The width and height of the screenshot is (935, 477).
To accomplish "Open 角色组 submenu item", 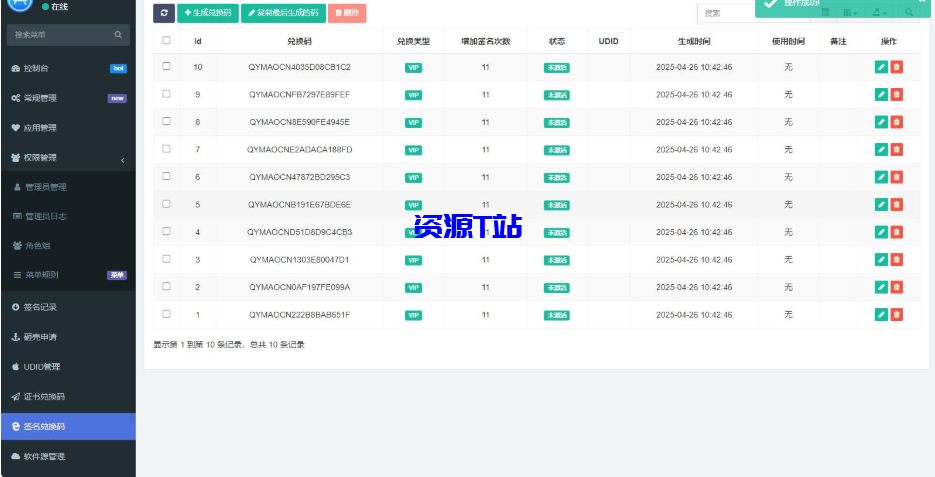I will pyautogui.click(x=68, y=246).
